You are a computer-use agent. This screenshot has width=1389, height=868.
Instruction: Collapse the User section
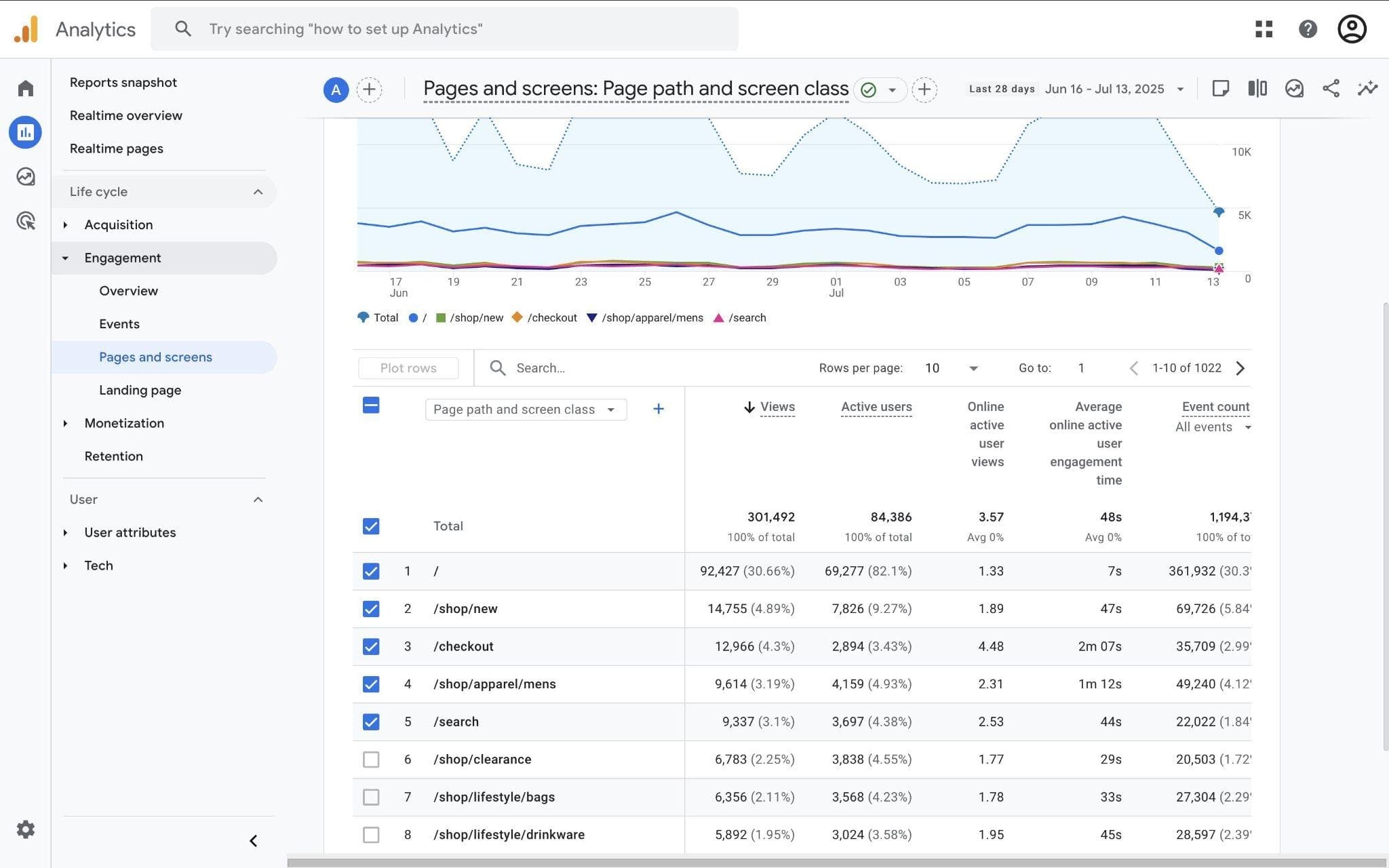pos(164,500)
